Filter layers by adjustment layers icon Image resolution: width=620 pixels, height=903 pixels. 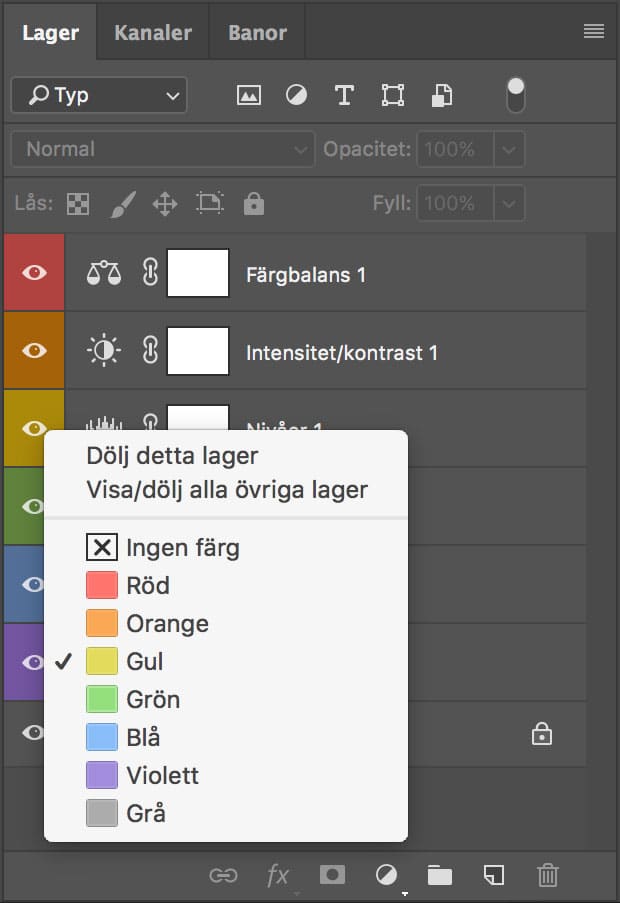pos(296,95)
